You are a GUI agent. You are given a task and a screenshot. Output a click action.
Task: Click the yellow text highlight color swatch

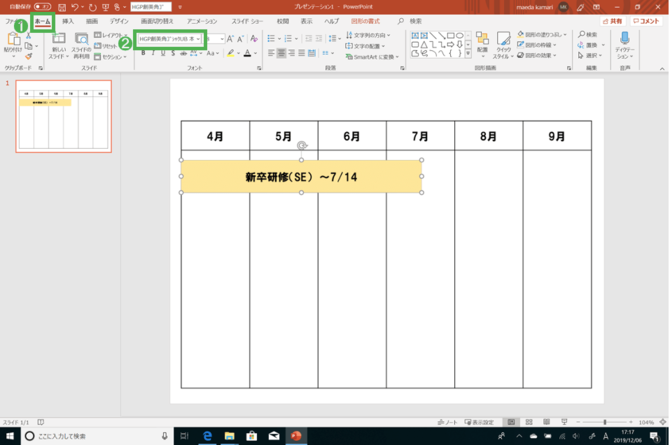click(x=230, y=53)
